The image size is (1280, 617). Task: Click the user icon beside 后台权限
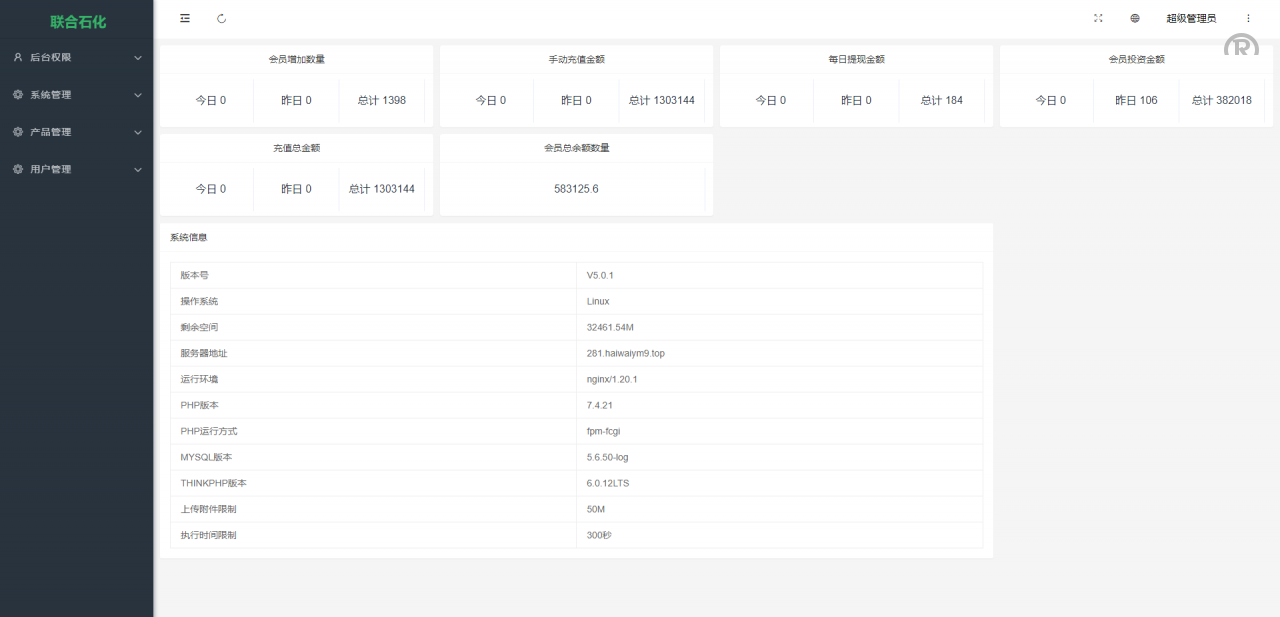pyautogui.click(x=18, y=58)
